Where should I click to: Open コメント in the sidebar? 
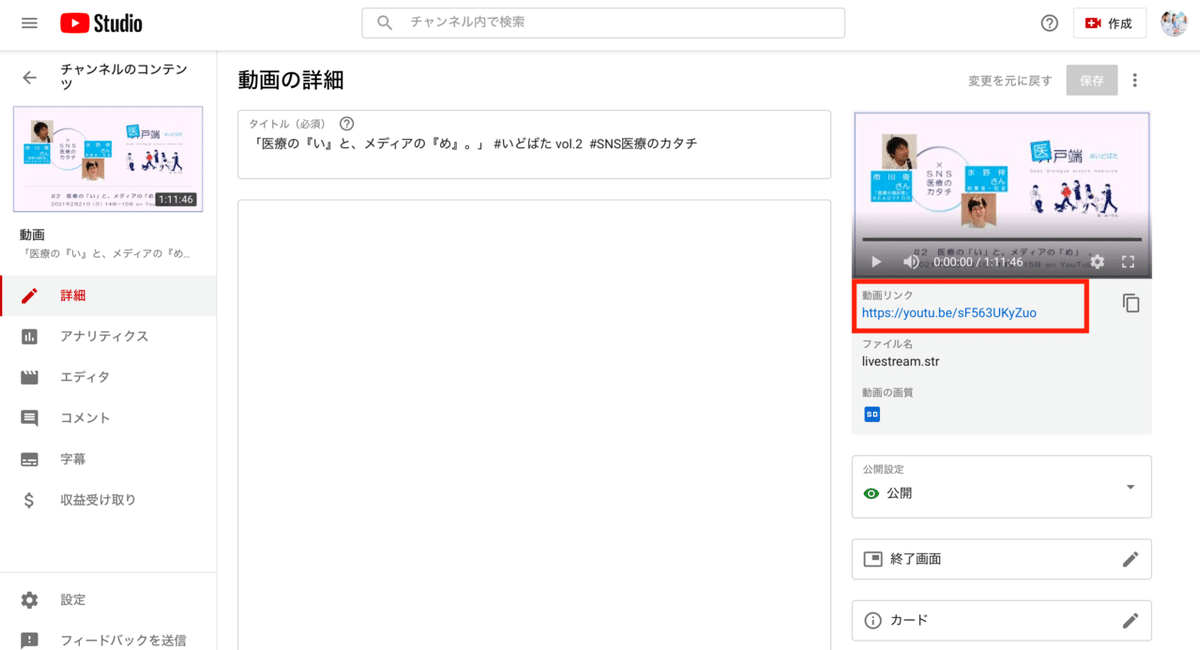pyautogui.click(x=108, y=418)
